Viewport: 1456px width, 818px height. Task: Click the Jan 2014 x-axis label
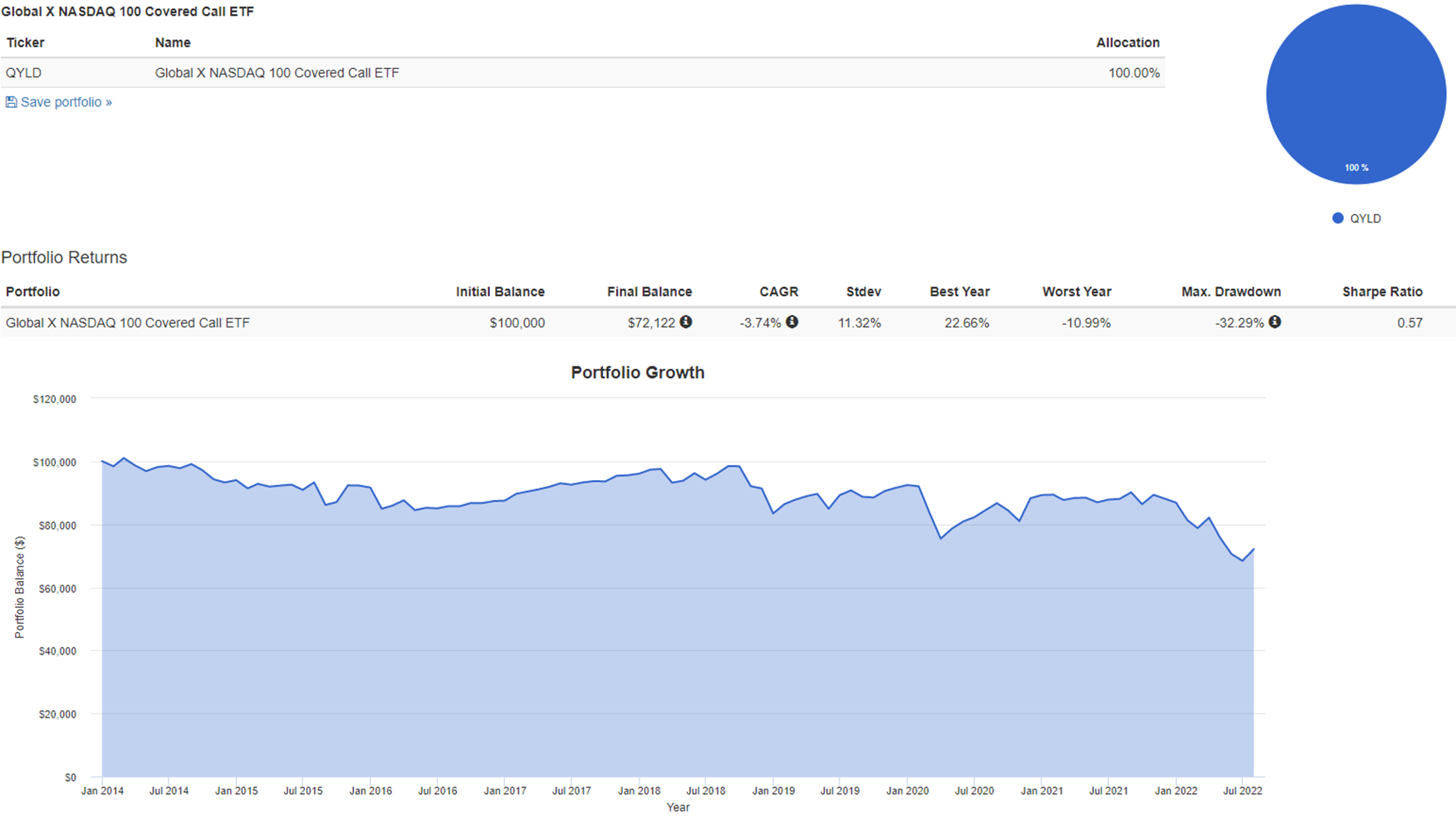102,791
